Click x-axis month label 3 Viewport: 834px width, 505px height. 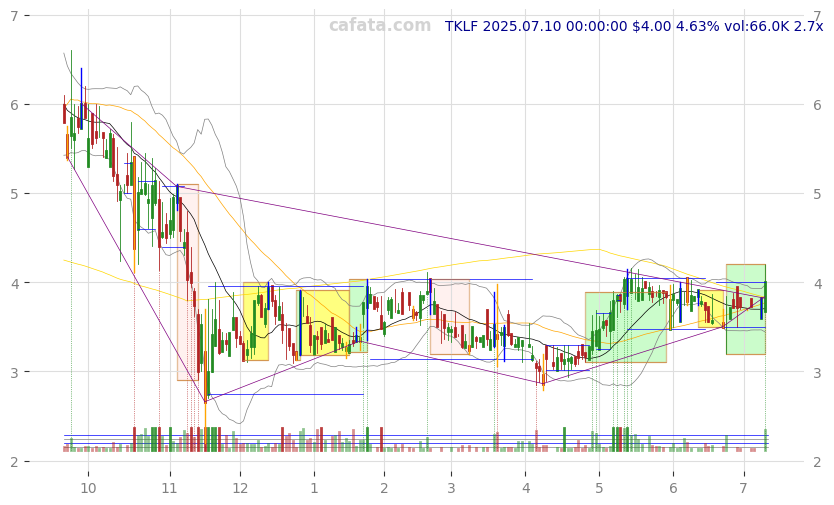[451, 488]
